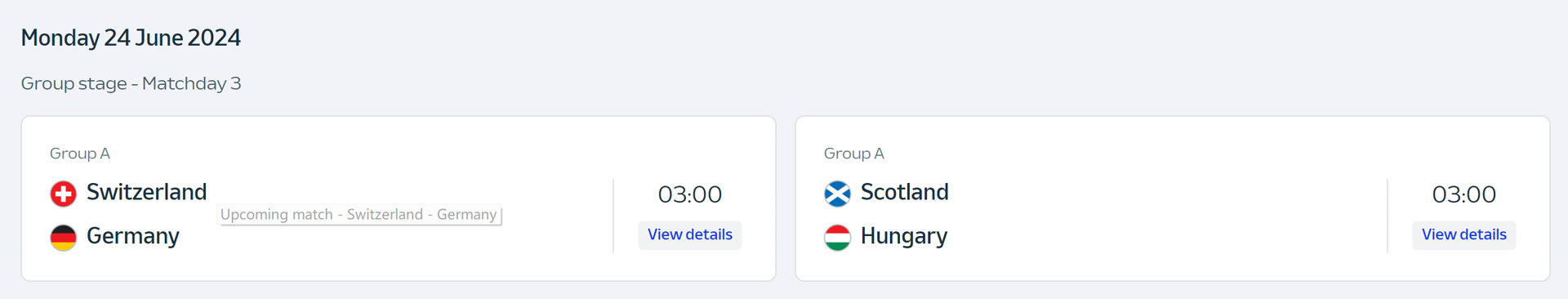Select the Hungary team name

(x=904, y=237)
